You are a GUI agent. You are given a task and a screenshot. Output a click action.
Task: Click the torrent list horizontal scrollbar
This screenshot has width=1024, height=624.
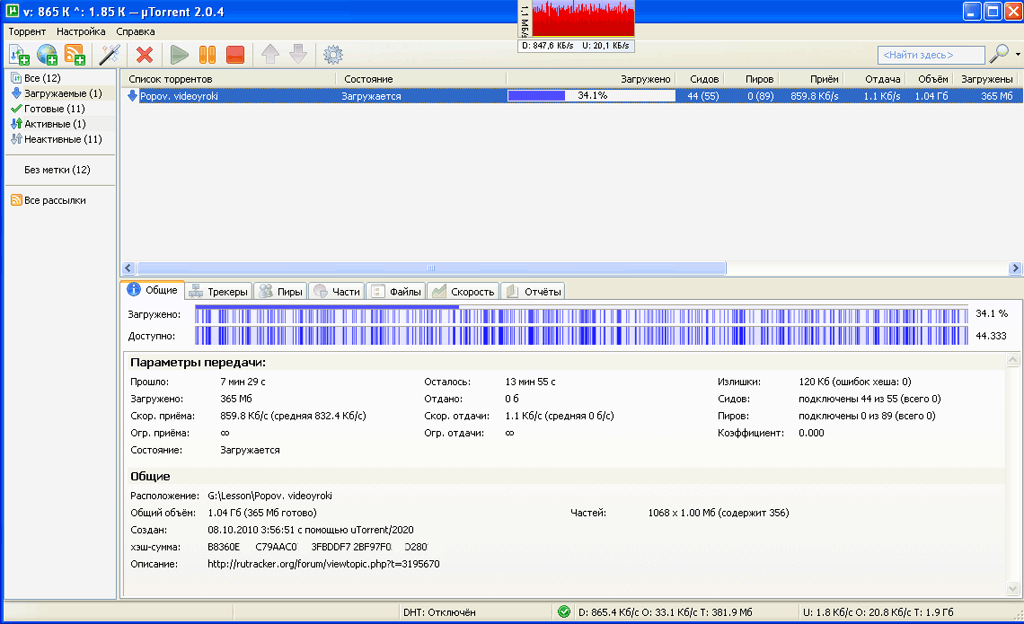(x=432, y=268)
